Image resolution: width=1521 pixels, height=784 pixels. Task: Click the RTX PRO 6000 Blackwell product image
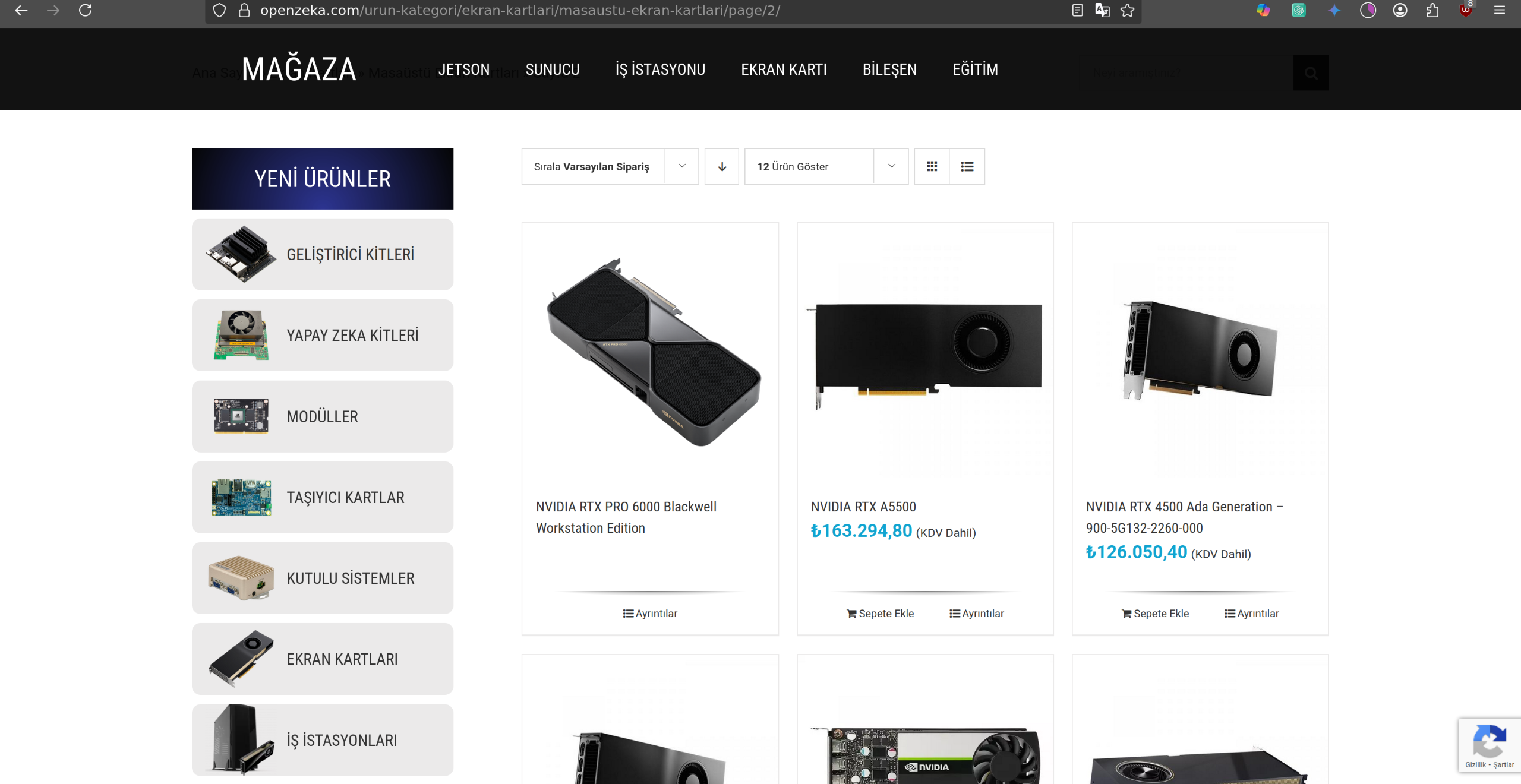[651, 352]
